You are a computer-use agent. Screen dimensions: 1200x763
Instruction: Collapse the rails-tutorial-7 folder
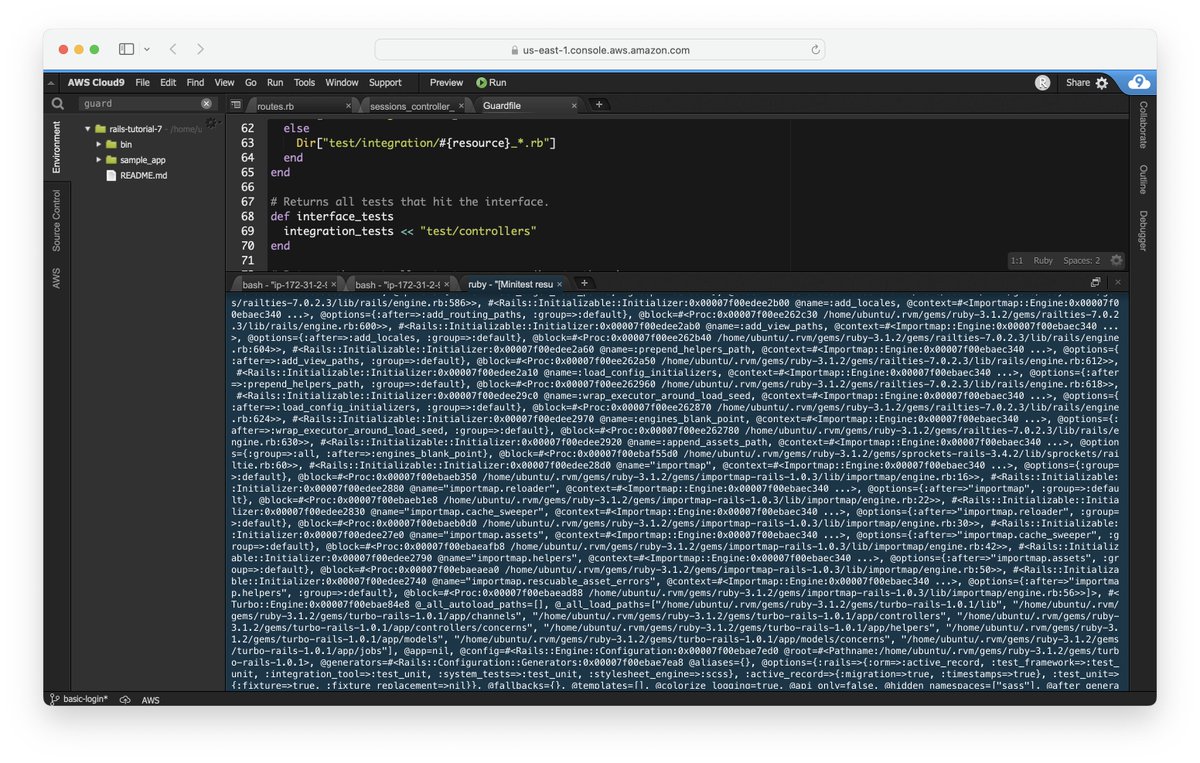point(87,129)
